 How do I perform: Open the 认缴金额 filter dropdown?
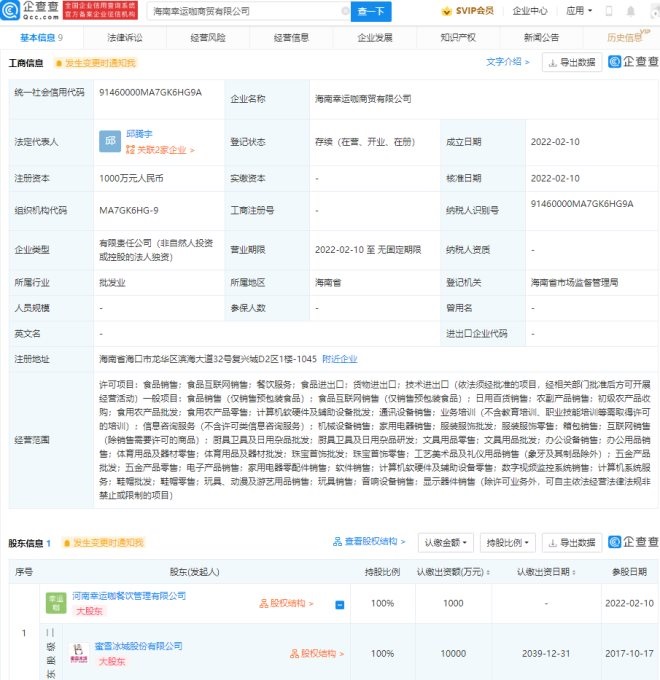point(446,543)
